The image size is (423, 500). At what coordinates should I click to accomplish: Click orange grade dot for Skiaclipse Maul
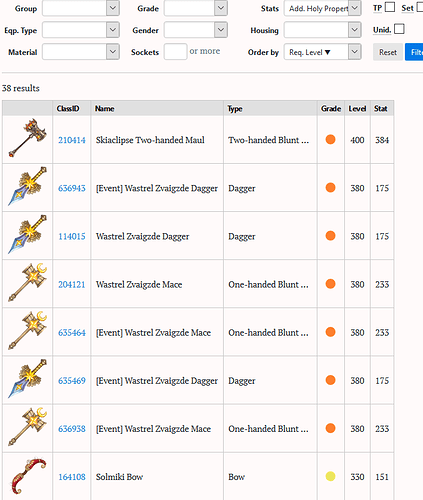[330, 139]
